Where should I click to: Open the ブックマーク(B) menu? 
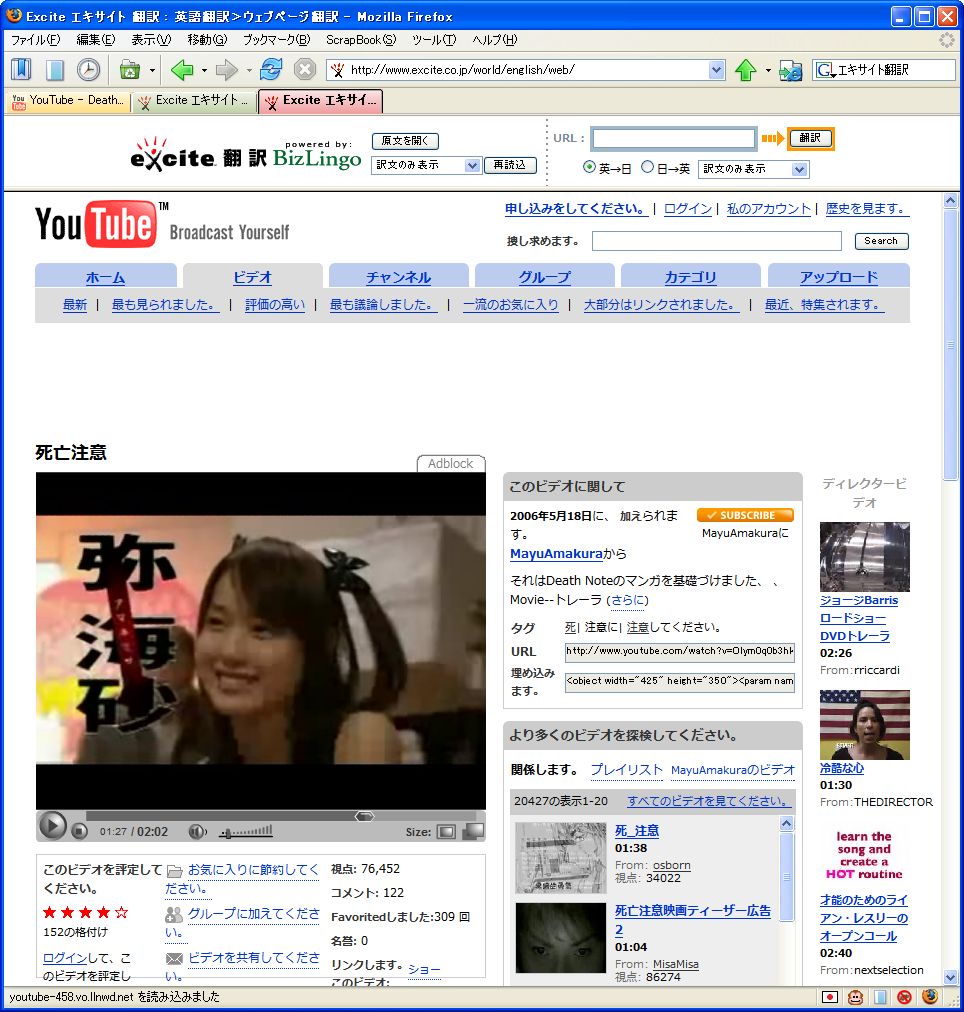point(276,40)
